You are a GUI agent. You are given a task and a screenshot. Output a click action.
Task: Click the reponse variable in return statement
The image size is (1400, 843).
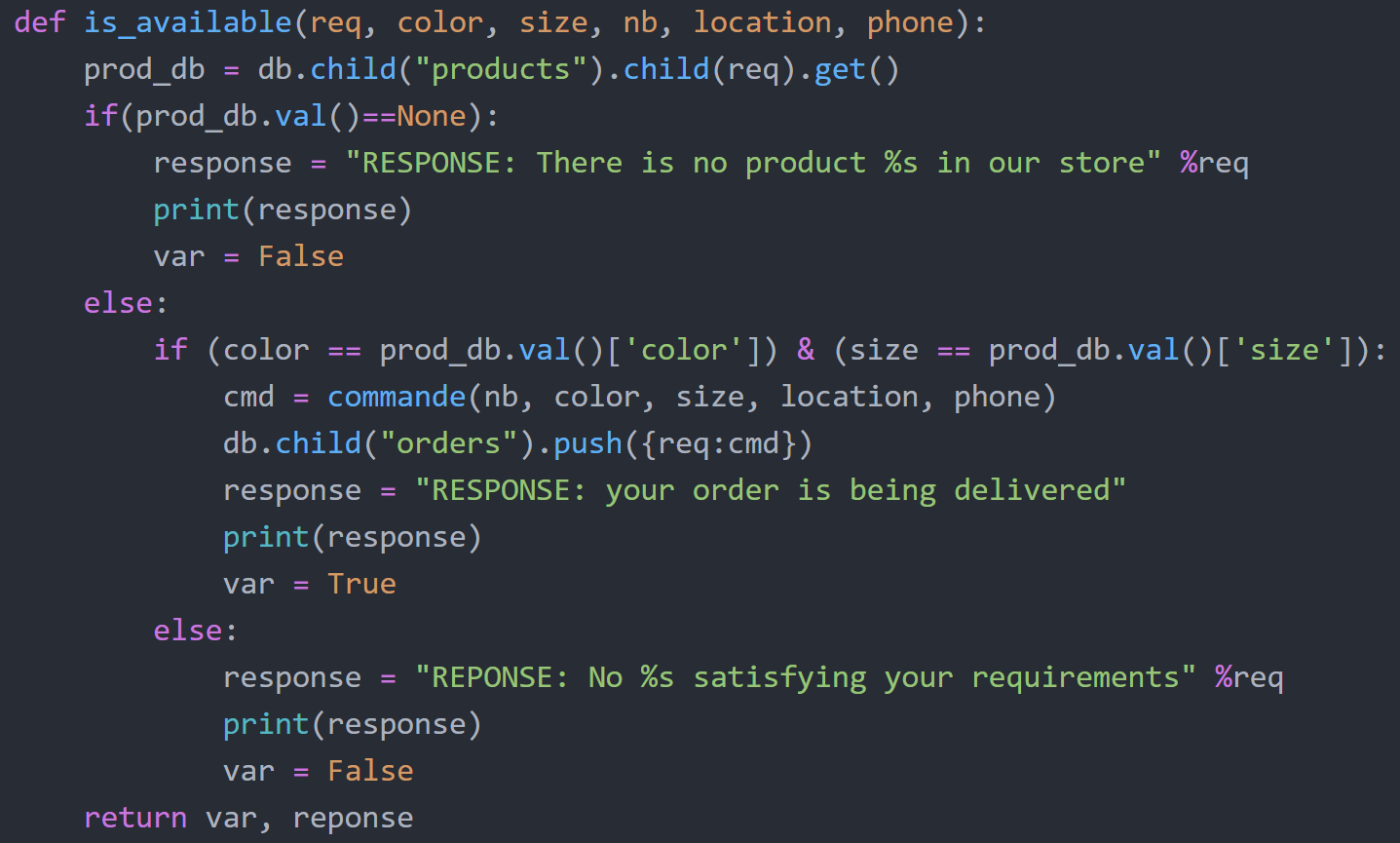tap(353, 818)
